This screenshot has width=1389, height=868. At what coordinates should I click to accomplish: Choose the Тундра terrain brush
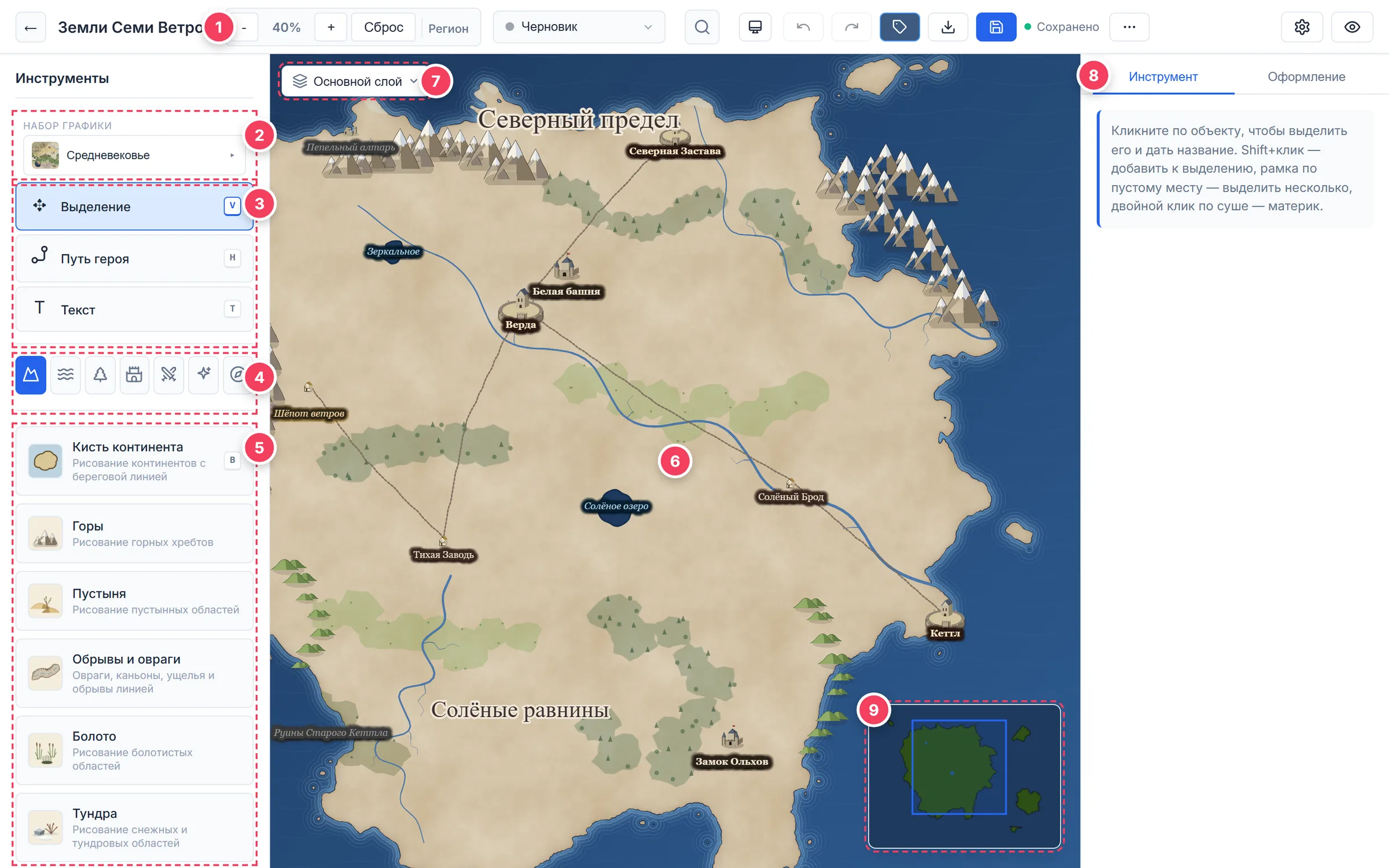click(x=134, y=827)
